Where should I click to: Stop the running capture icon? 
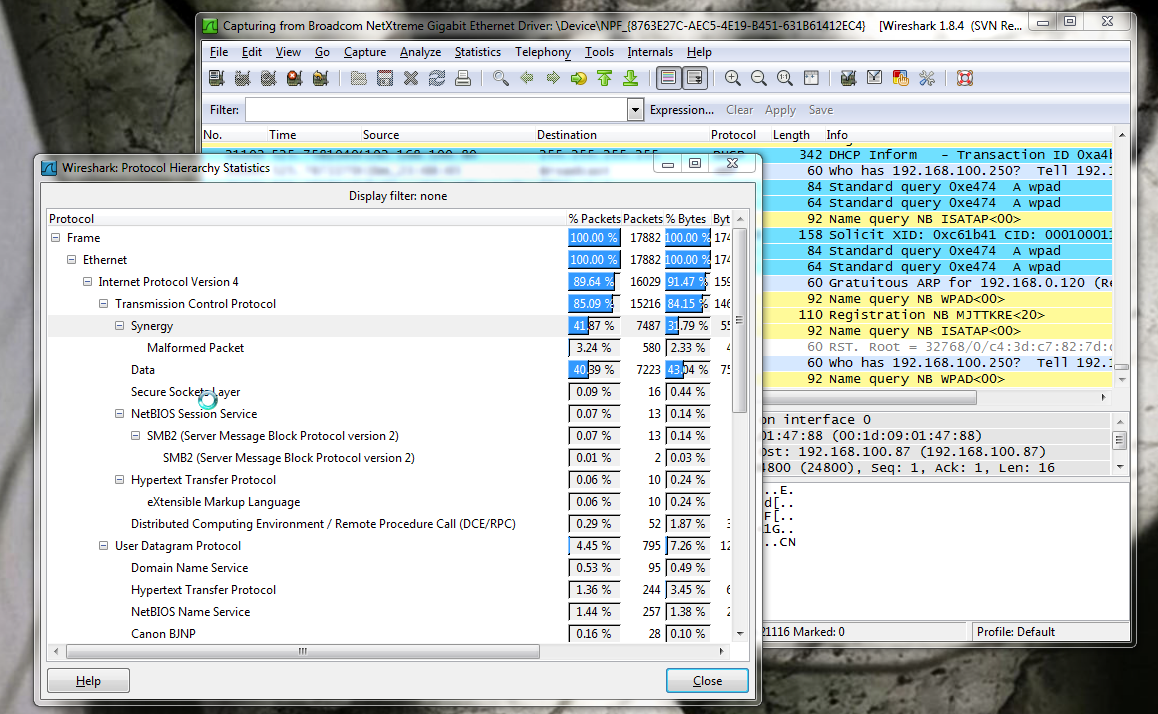click(x=294, y=78)
